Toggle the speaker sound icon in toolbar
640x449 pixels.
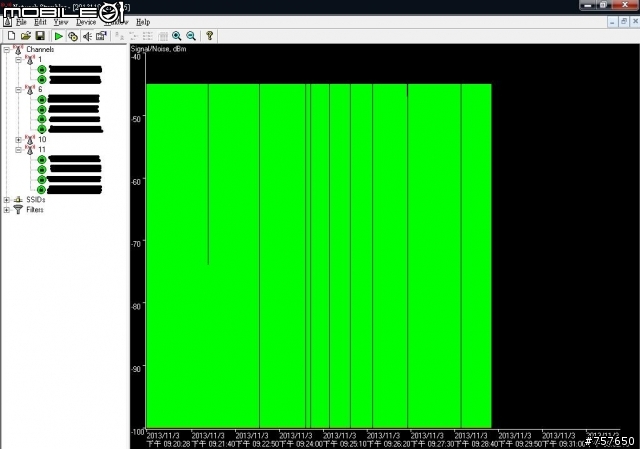(87, 36)
